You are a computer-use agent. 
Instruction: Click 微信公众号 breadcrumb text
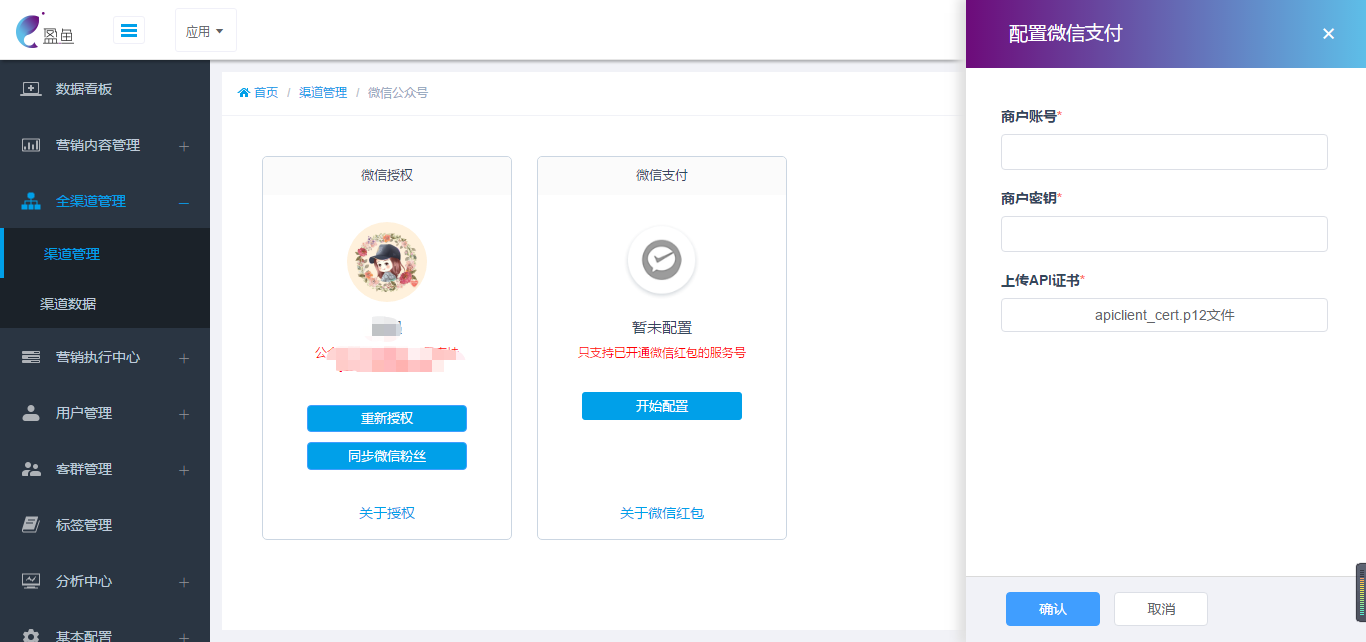pos(398,93)
